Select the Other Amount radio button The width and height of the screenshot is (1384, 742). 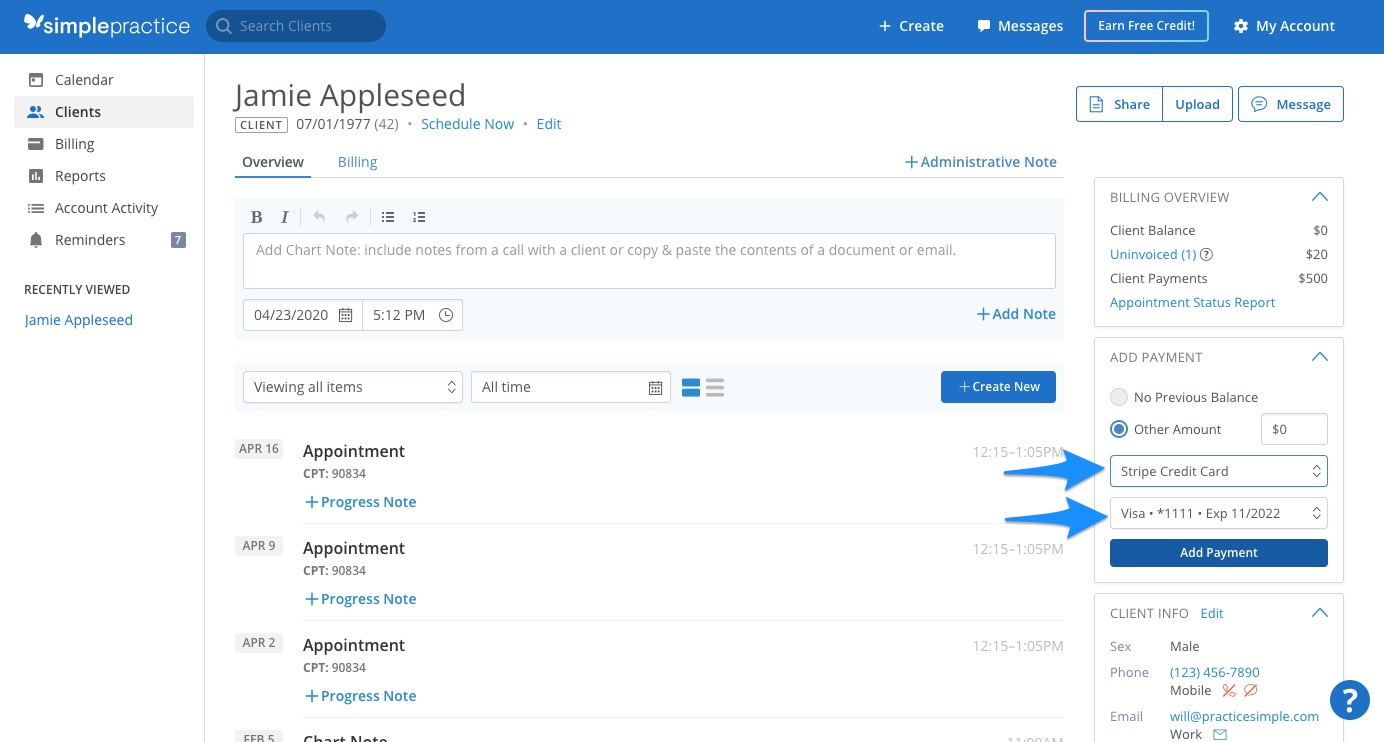click(1119, 429)
